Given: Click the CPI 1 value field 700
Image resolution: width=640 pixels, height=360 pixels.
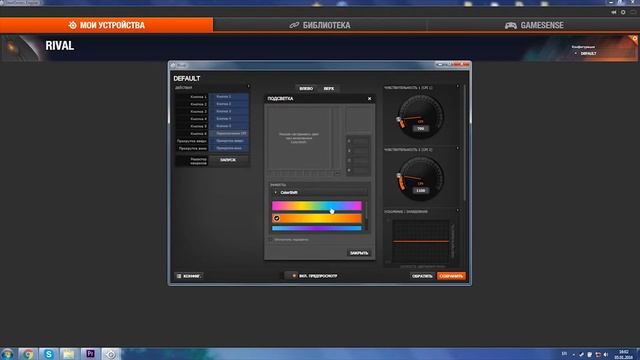Looking at the screenshot, I should point(420,129).
